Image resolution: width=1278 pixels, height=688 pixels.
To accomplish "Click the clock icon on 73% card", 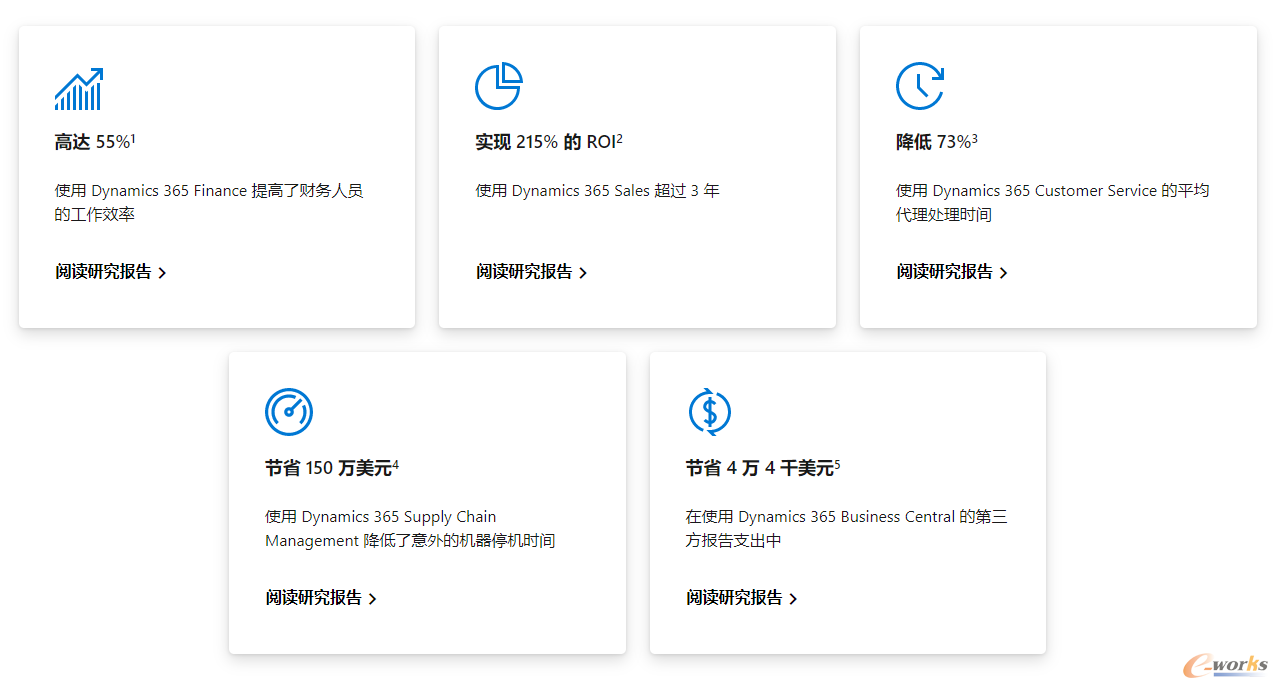I will click(x=920, y=86).
